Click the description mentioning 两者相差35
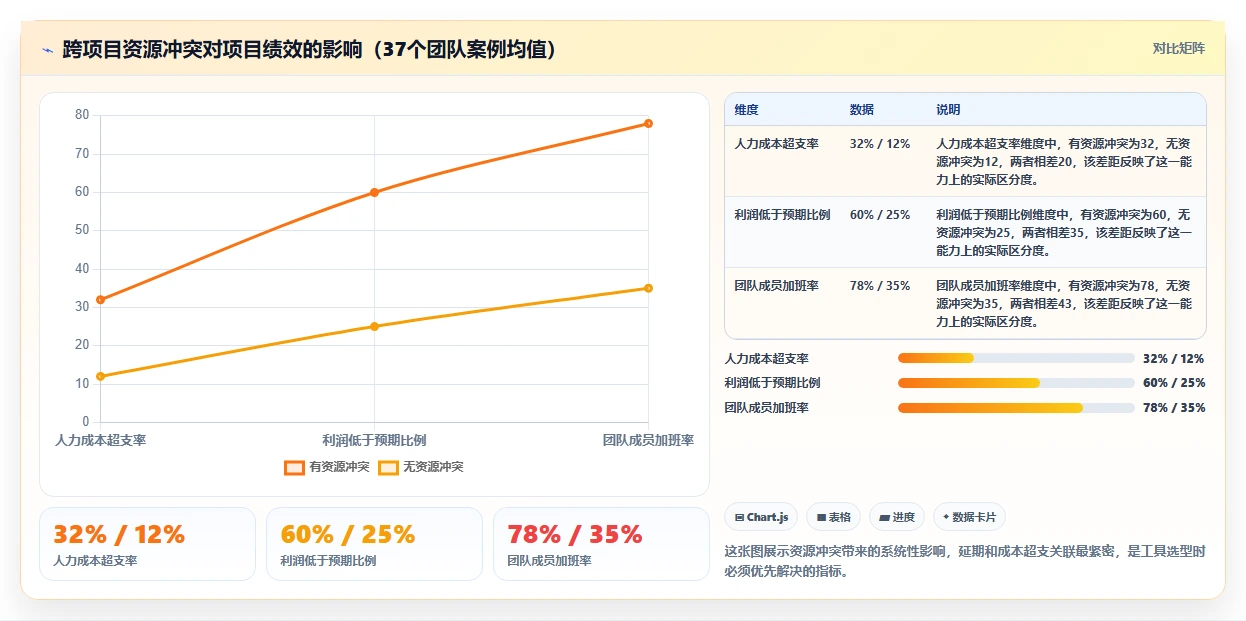 tap(1065, 233)
